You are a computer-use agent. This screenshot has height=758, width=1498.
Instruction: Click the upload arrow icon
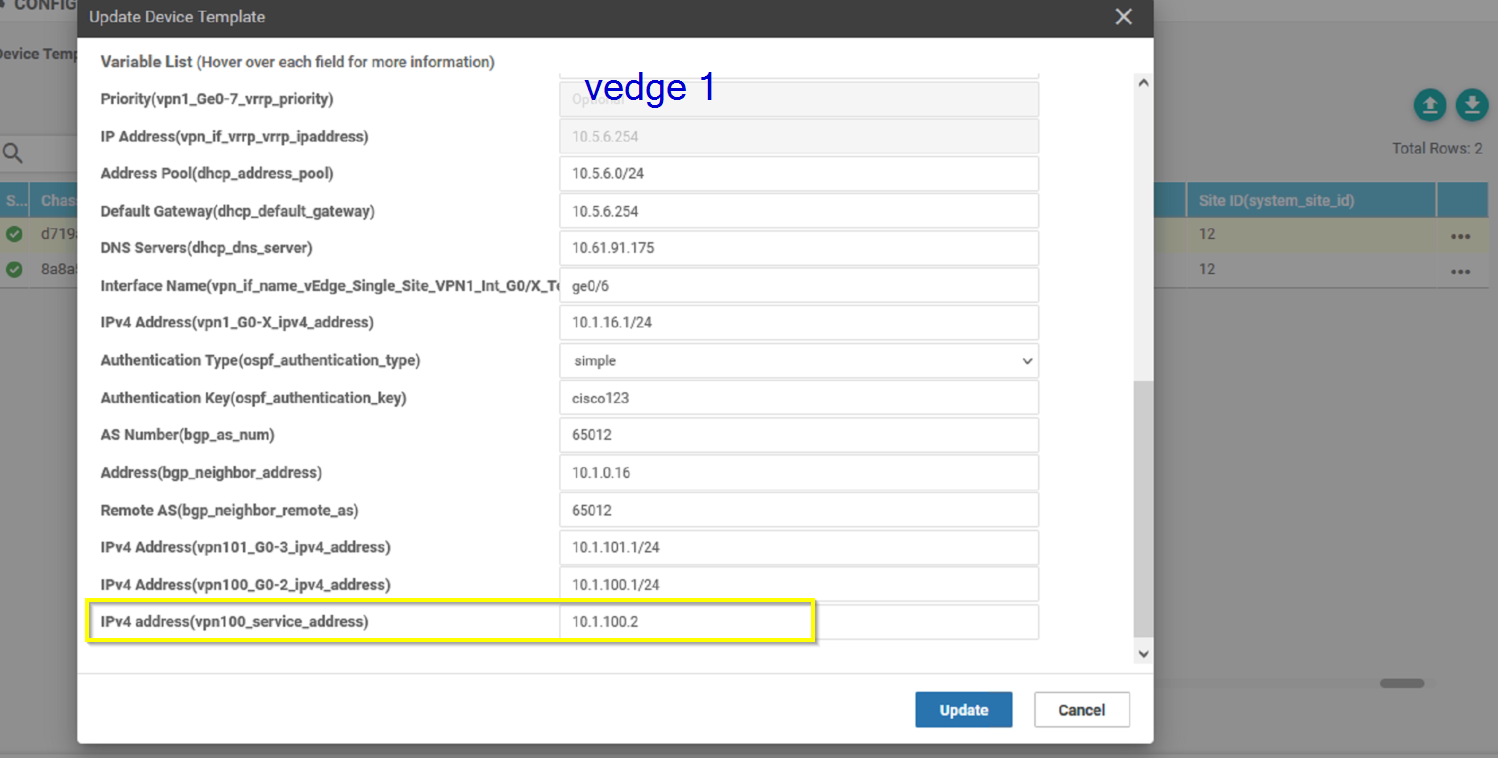pos(1430,105)
